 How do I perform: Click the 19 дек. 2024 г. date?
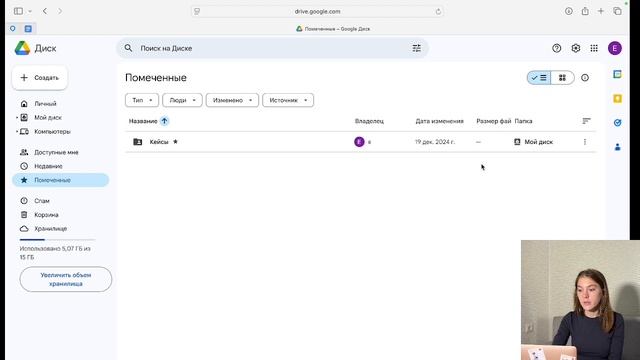[435, 142]
